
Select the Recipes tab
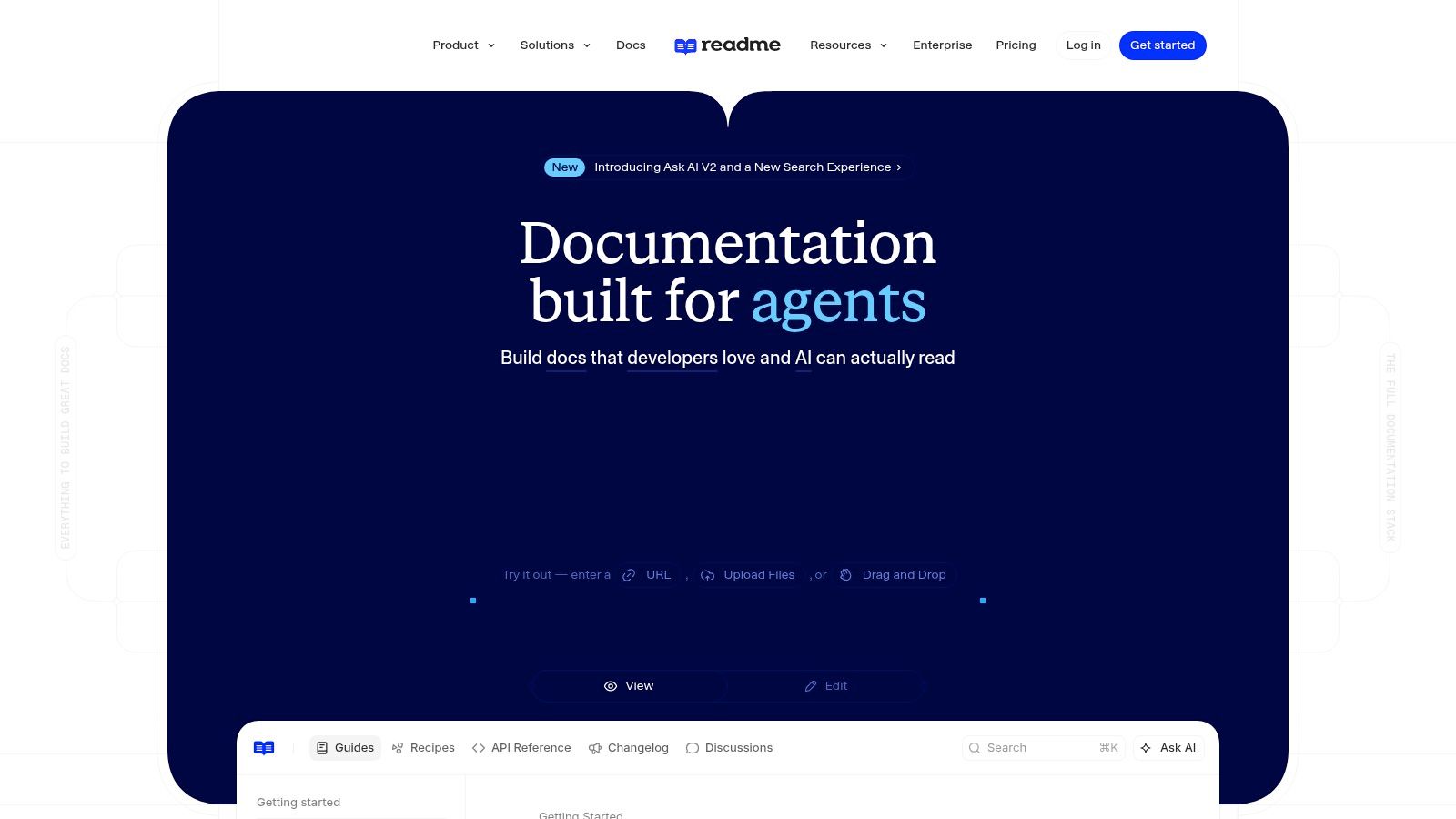tap(423, 748)
